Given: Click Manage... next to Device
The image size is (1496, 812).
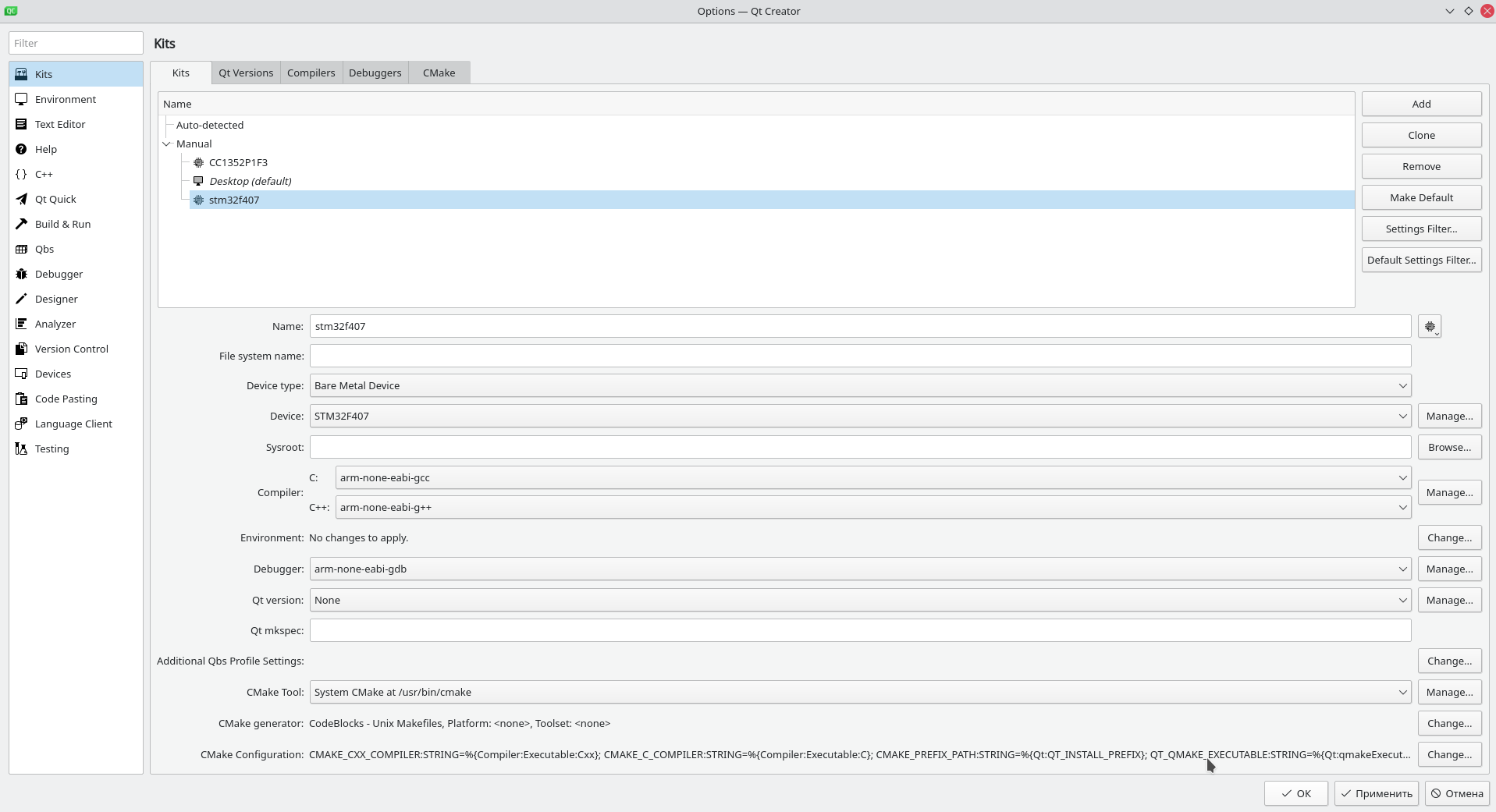Looking at the screenshot, I should pyautogui.click(x=1449, y=416).
